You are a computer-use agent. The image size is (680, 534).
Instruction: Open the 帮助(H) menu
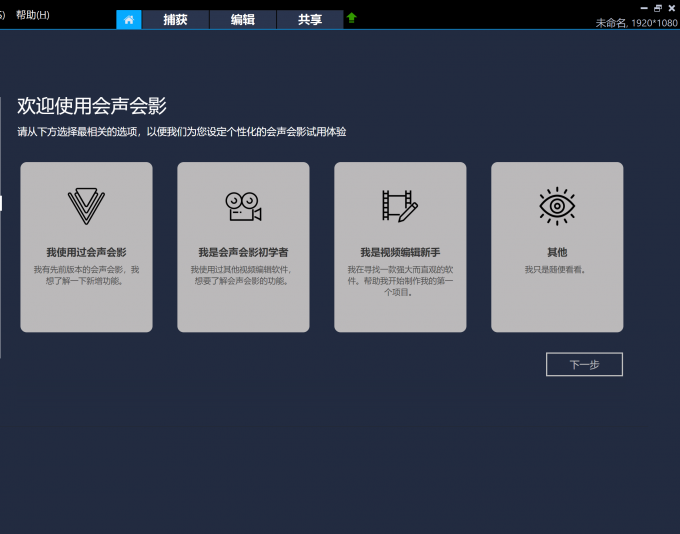[33, 15]
